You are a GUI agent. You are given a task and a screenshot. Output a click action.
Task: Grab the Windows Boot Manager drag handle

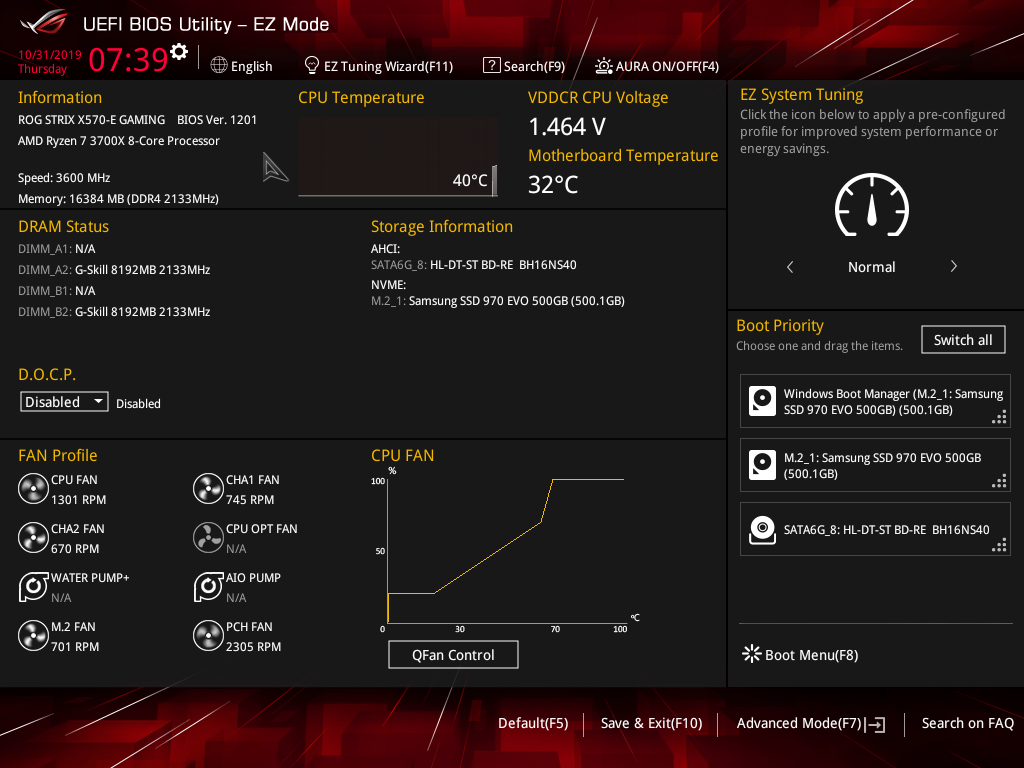(x=999, y=417)
